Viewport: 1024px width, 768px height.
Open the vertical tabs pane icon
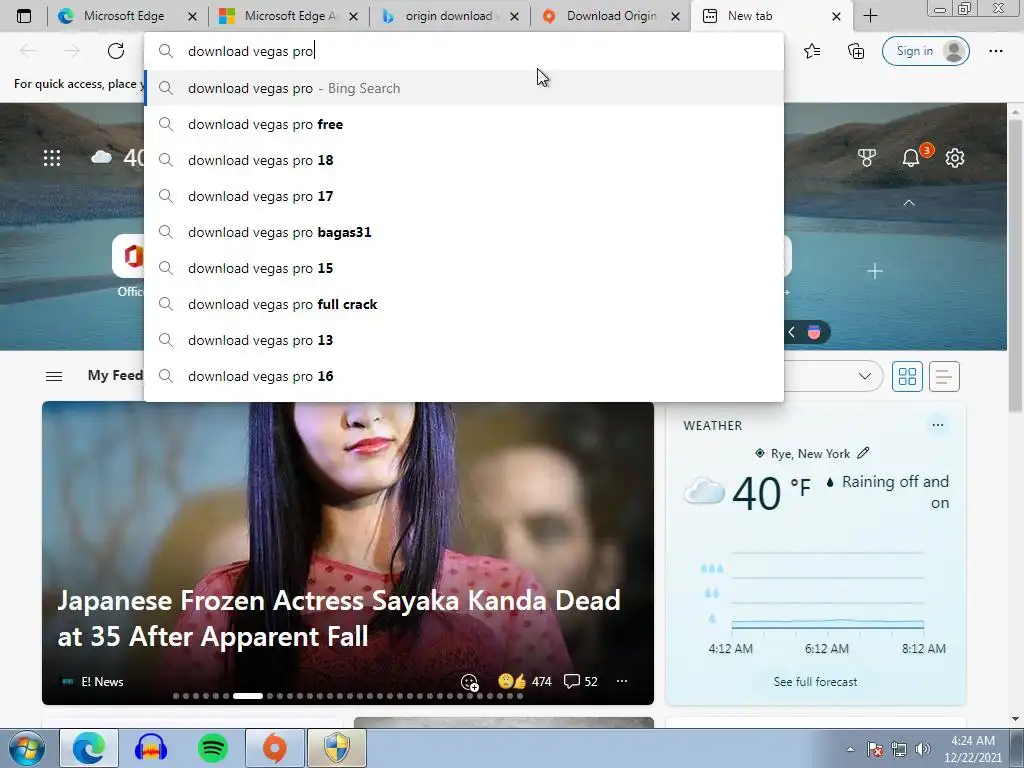24,16
